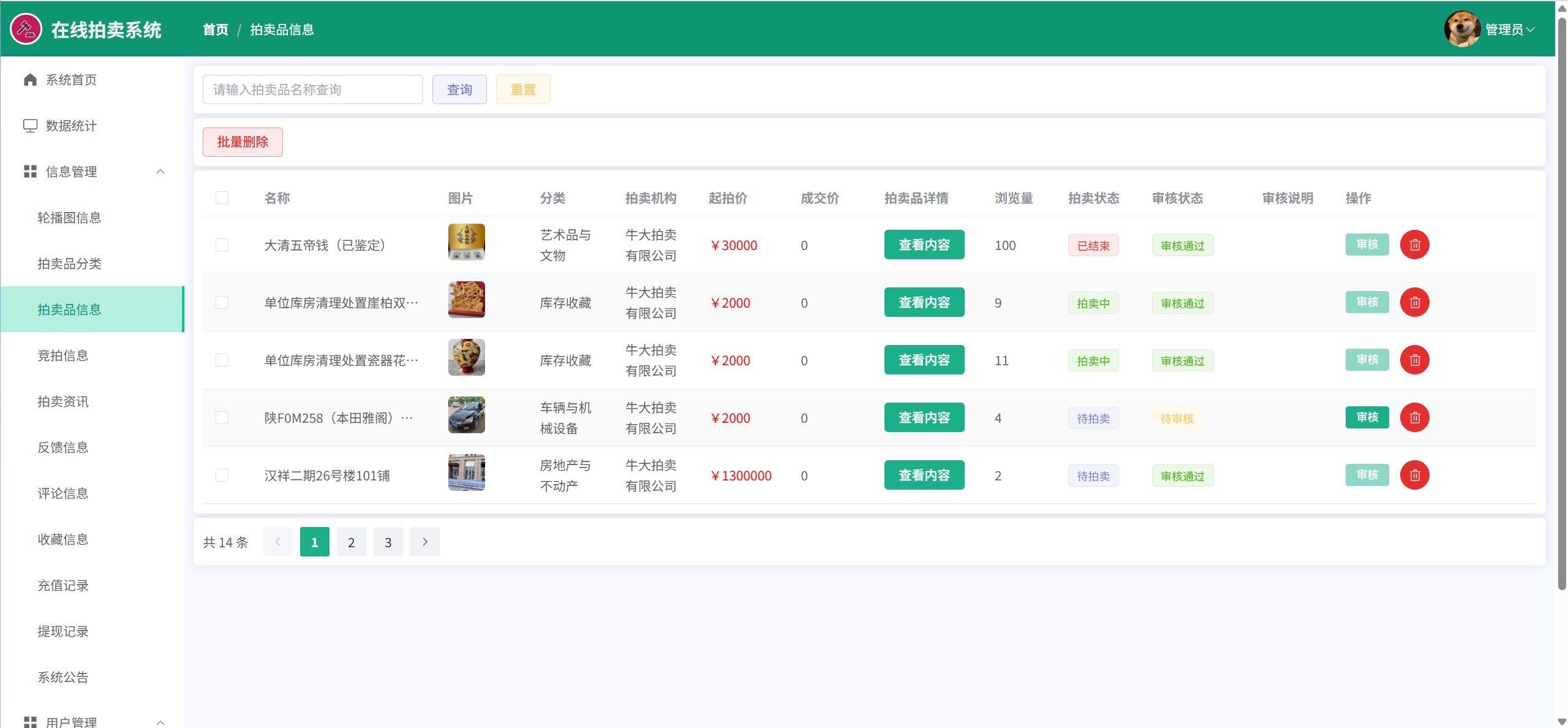
Task: Click the auction system logo icon
Action: tap(26, 29)
